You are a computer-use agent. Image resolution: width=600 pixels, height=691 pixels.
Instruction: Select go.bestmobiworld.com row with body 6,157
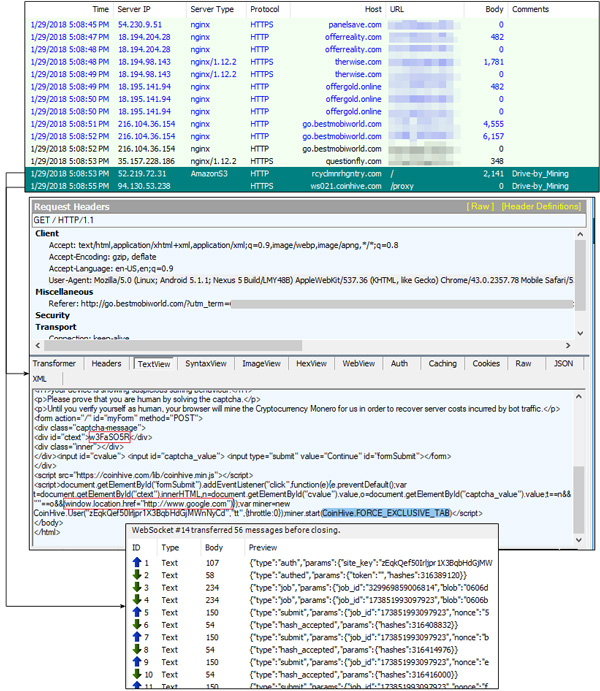[312, 137]
